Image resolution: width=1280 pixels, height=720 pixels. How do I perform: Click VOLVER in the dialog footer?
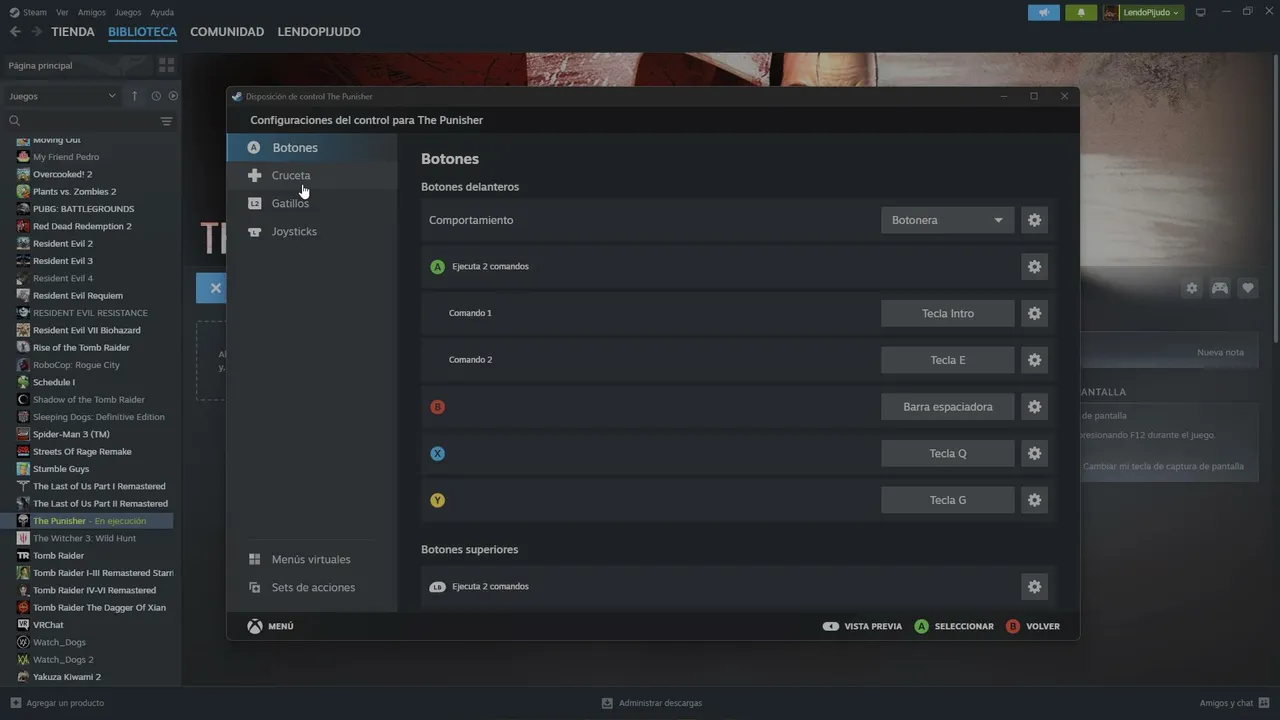(1033, 626)
